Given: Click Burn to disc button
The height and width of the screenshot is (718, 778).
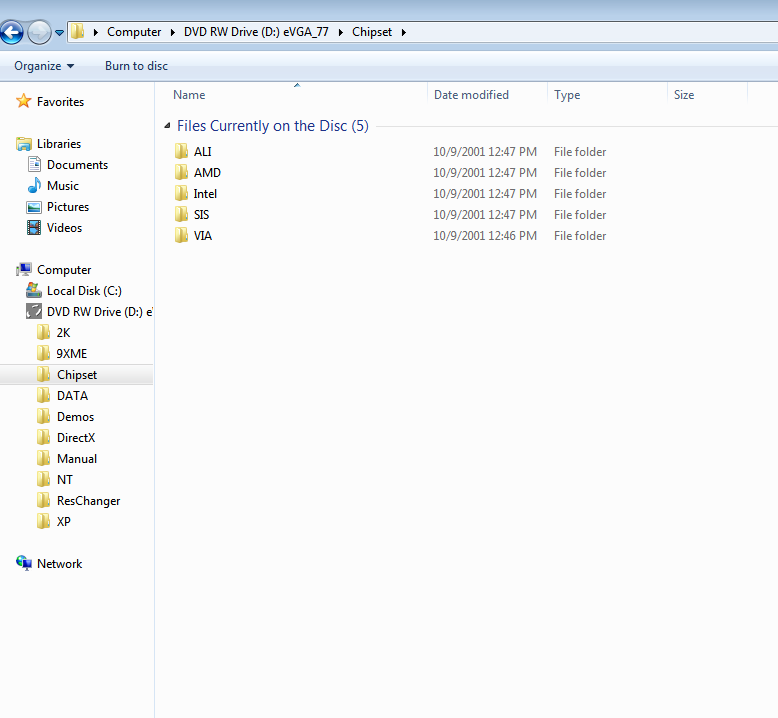Looking at the screenshot, I should (136, 66).
